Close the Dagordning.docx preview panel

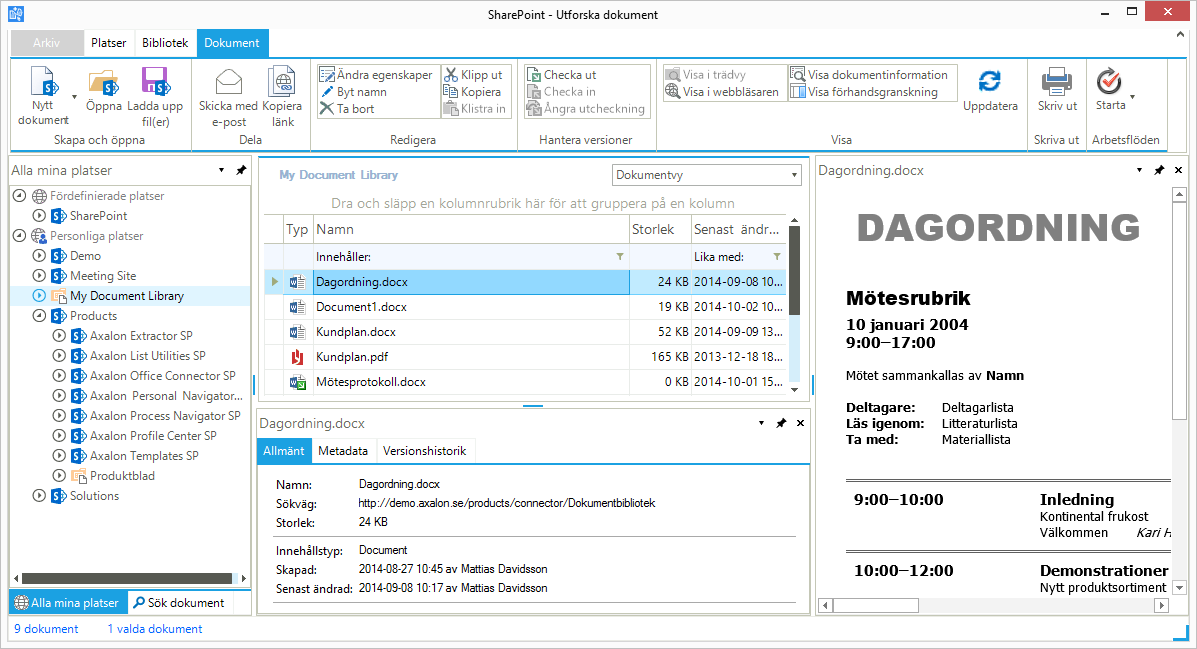(1178, 170)
